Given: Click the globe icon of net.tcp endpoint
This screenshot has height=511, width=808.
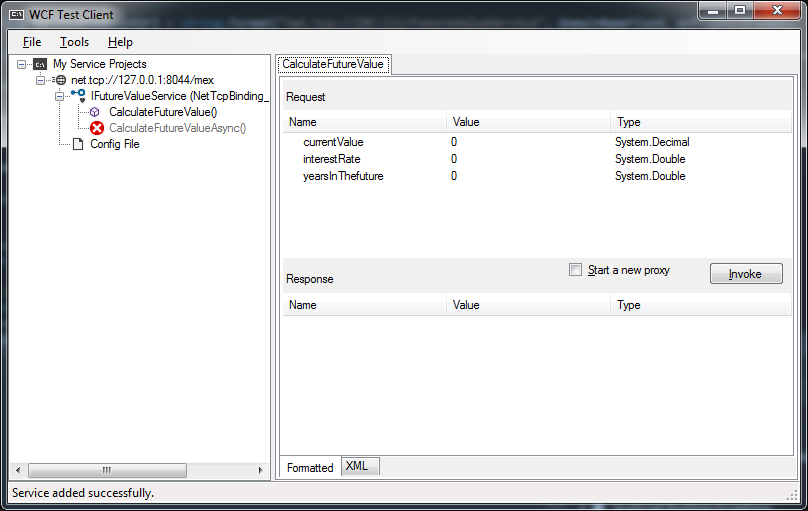Looking at the screenshot, I should (60, 80).
